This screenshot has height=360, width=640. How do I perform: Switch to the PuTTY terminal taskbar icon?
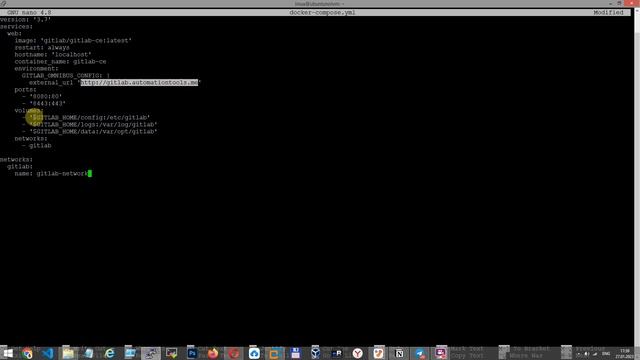coord(151,353)
